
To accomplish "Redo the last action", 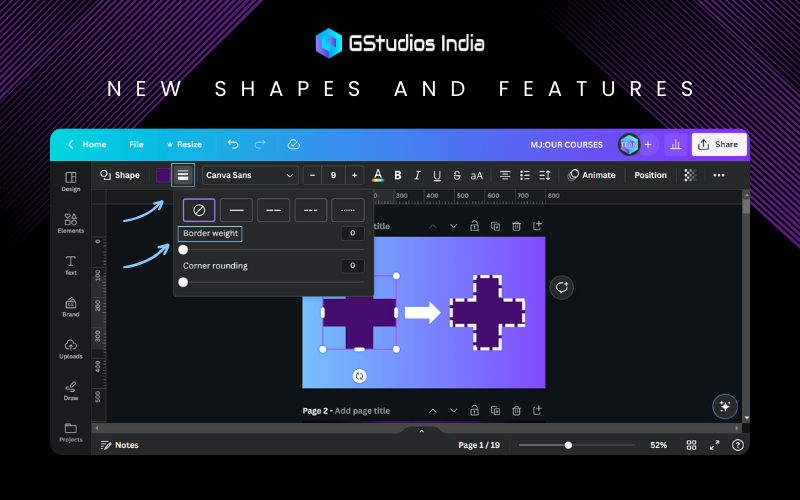I will (x=260, y=144).
